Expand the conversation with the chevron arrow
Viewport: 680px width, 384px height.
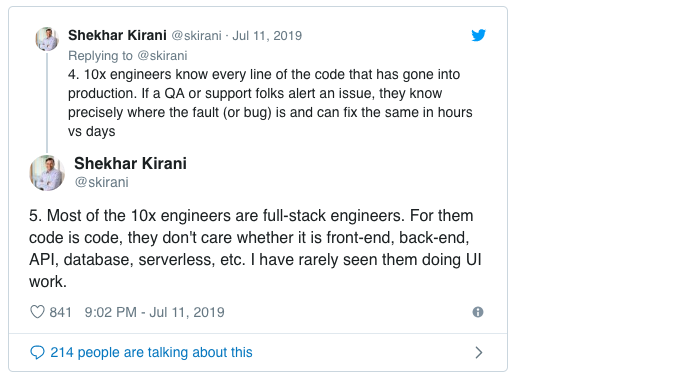click(x=479, y=352)
